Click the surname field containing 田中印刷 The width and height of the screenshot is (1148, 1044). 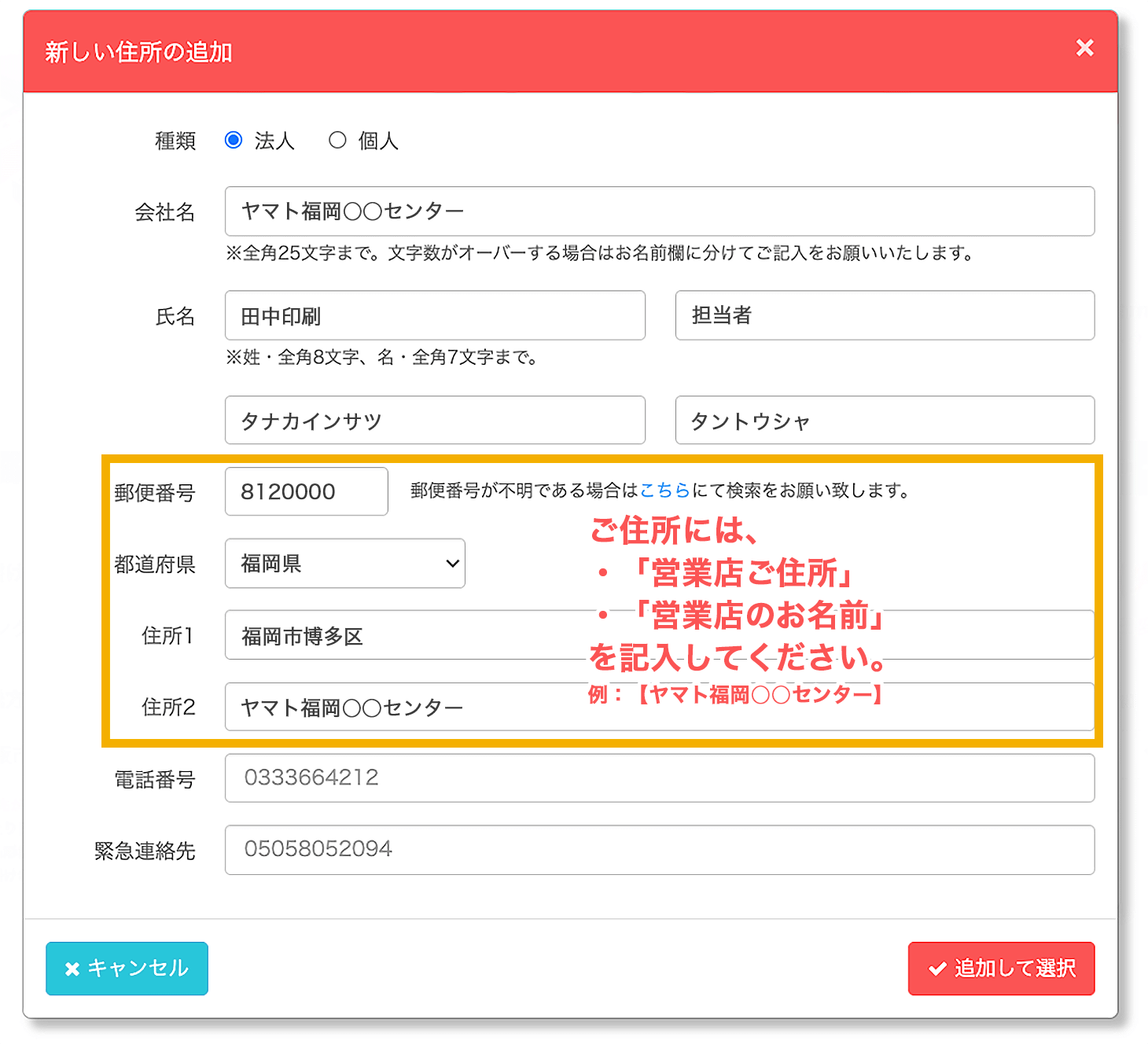pos(435,316)
